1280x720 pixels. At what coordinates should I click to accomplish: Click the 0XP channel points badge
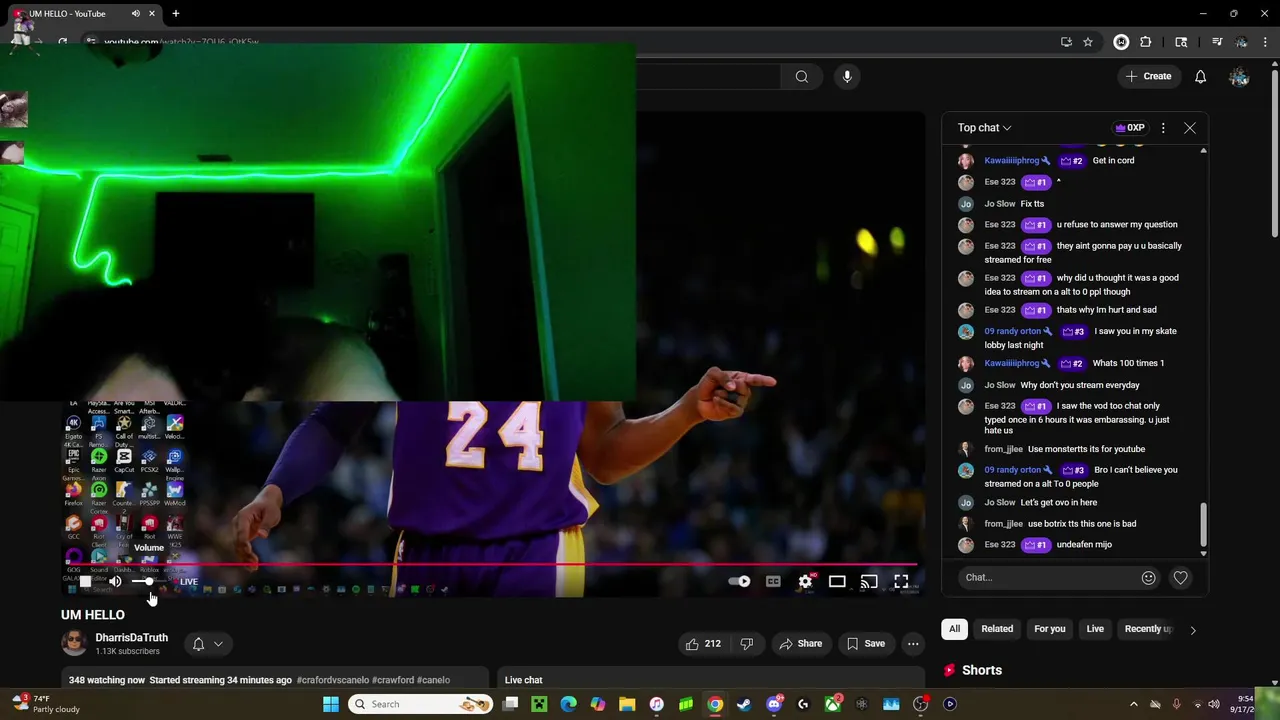tap(1130, 128)
